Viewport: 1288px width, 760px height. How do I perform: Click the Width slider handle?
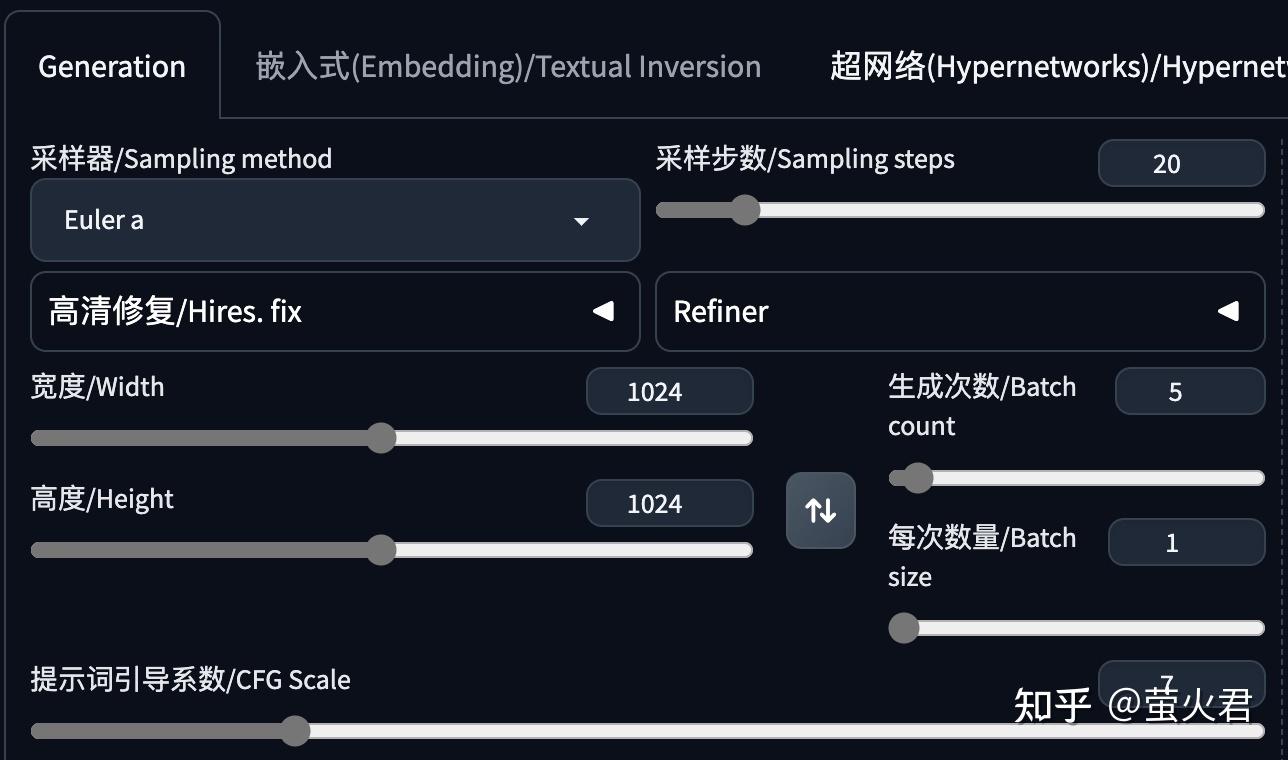click(x=382, y=437)
